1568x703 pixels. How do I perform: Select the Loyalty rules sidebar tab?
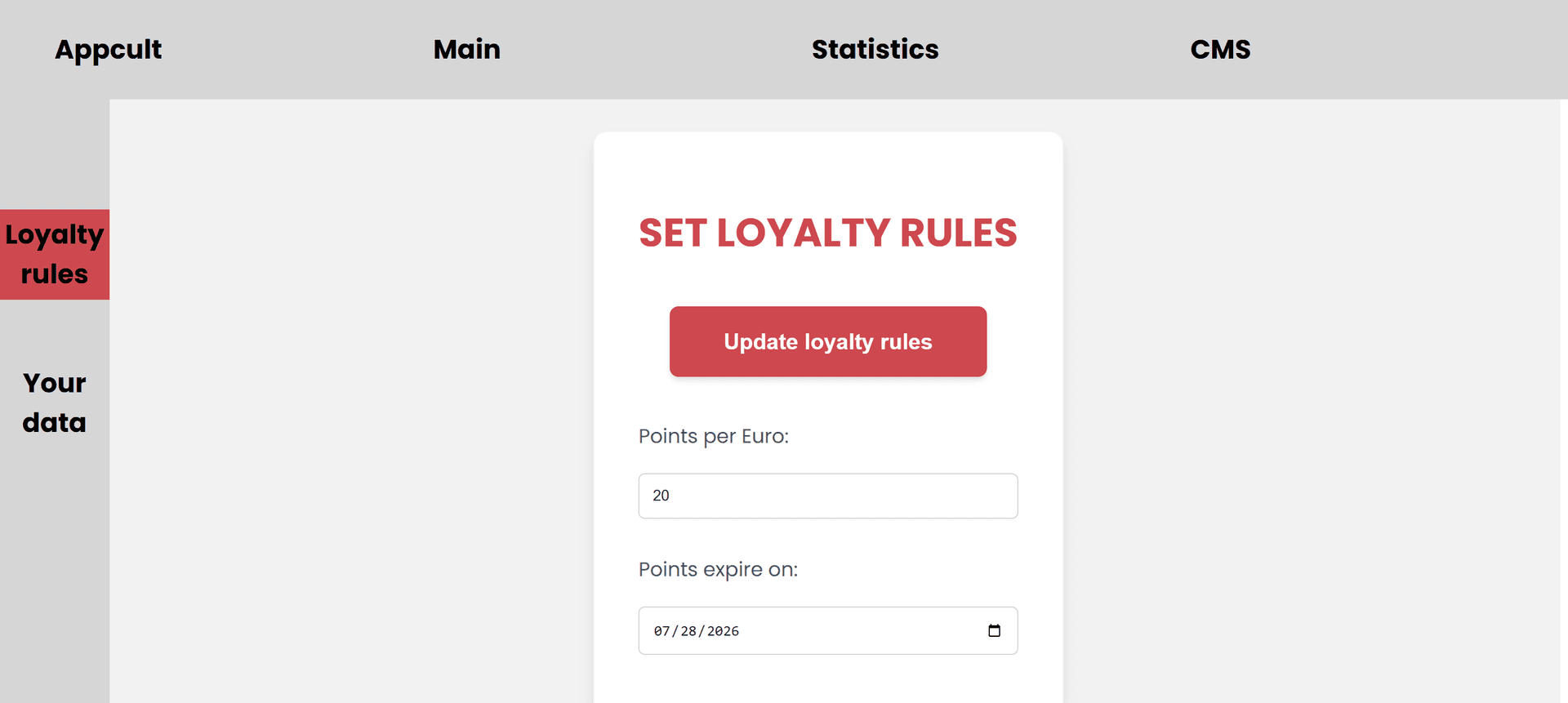click(55, 254)
